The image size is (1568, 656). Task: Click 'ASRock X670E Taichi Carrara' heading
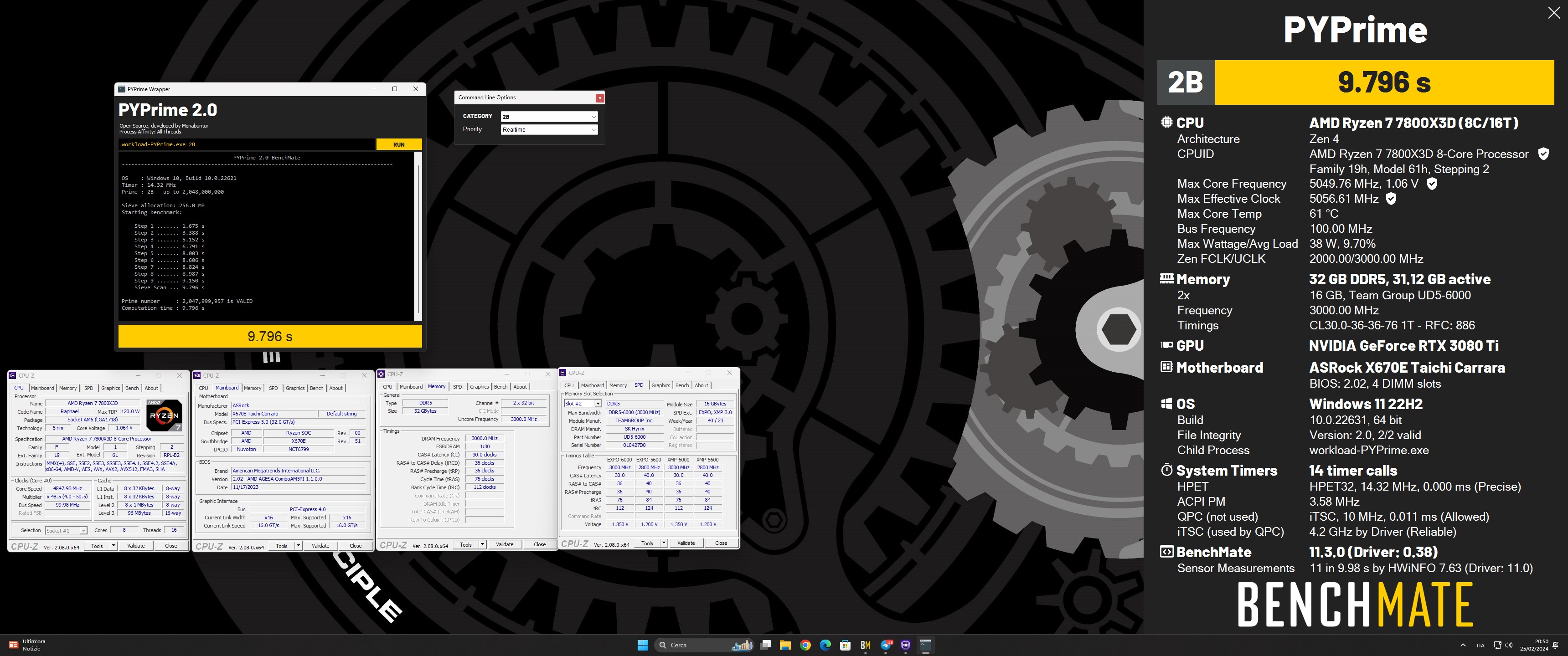[1407, 368]
